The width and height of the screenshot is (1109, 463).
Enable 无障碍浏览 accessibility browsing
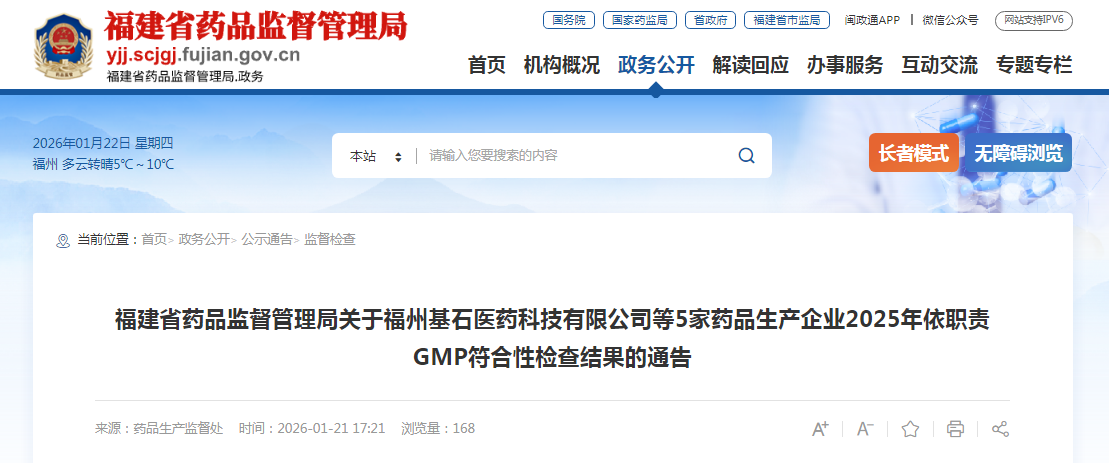coord(1018,153)
